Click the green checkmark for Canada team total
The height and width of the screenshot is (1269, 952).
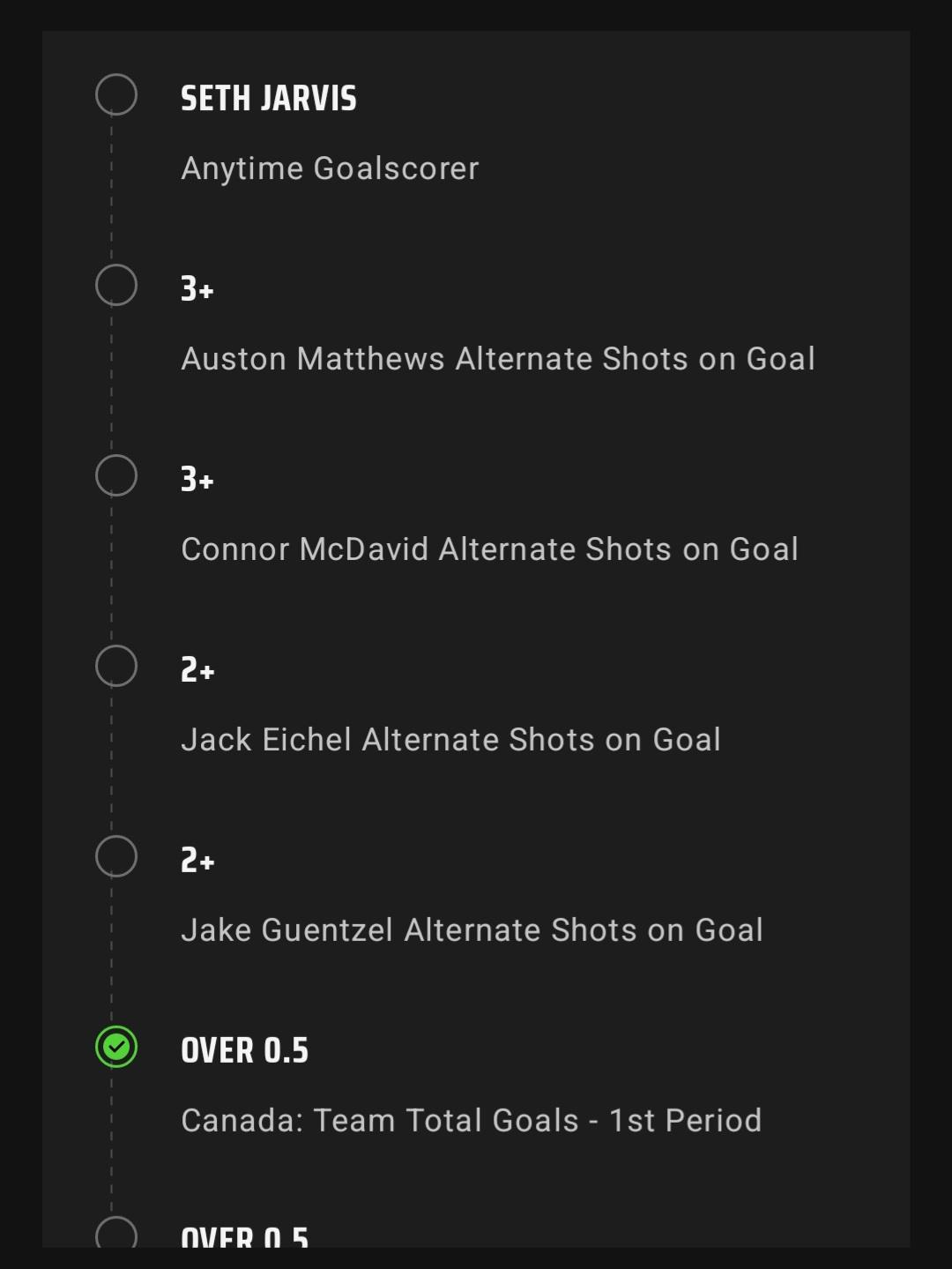(x=116, y=1047)
